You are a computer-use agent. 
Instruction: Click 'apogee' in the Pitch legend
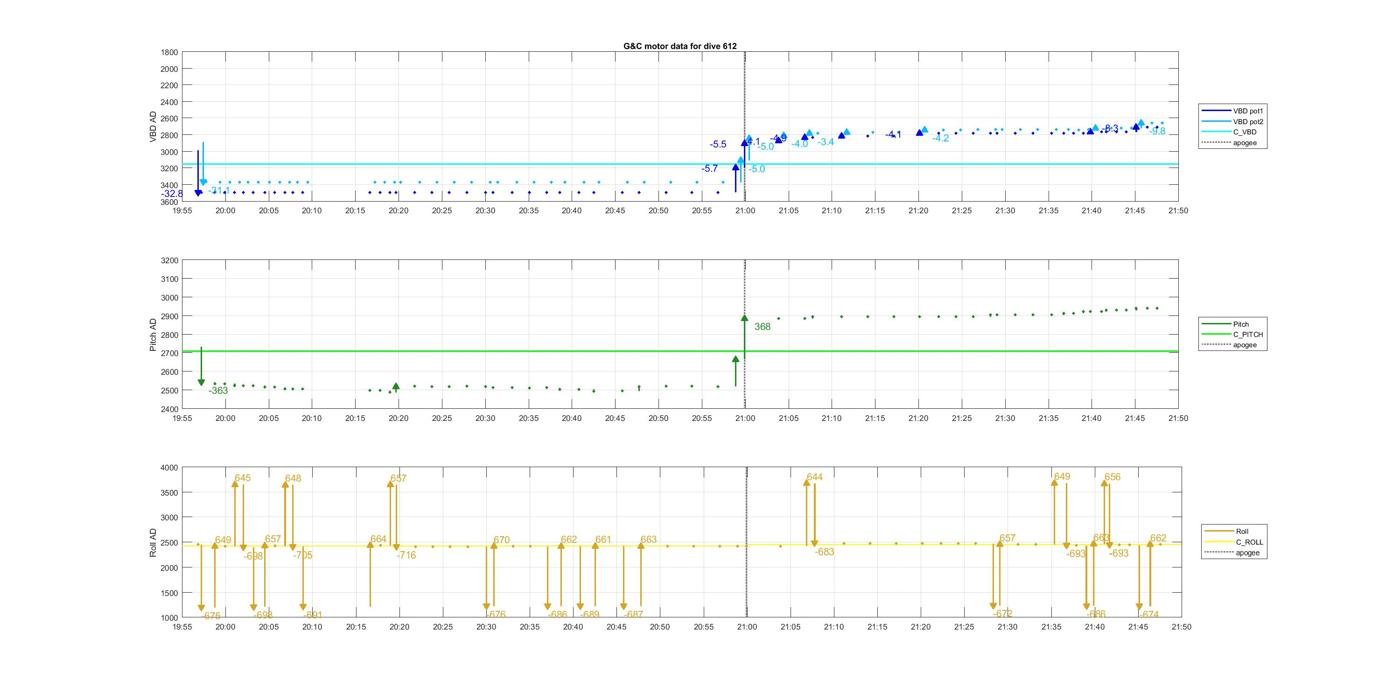[1245, 345]
